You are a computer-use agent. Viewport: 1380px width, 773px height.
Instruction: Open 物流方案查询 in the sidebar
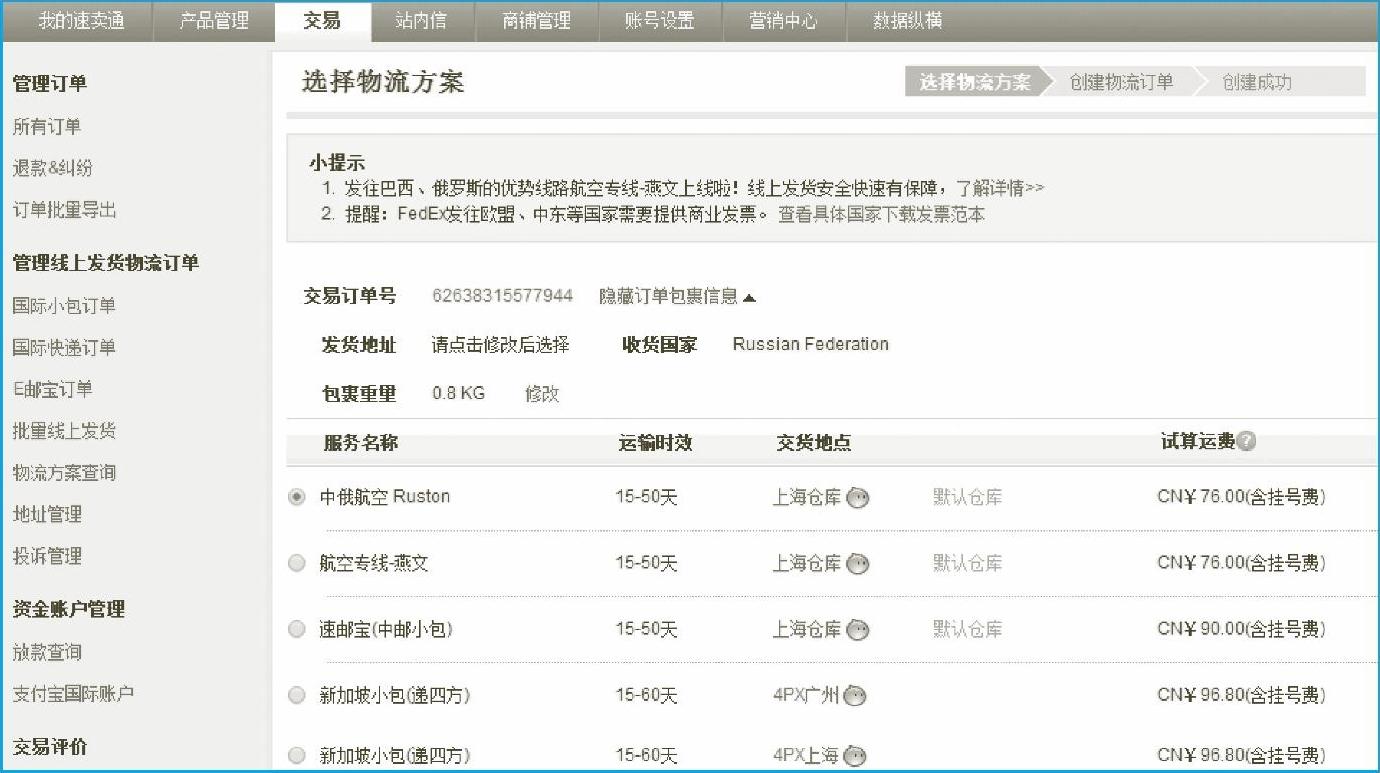(64, 473)
